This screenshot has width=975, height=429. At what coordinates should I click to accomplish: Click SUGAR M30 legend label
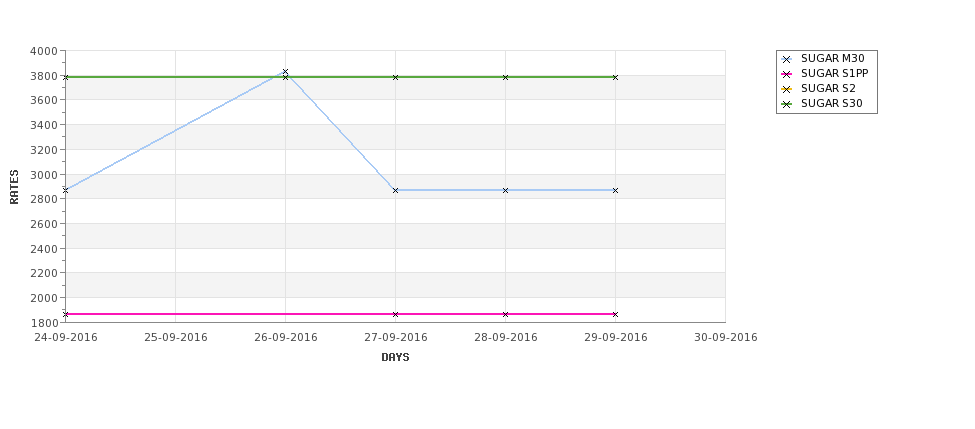[x=833, y=58]
